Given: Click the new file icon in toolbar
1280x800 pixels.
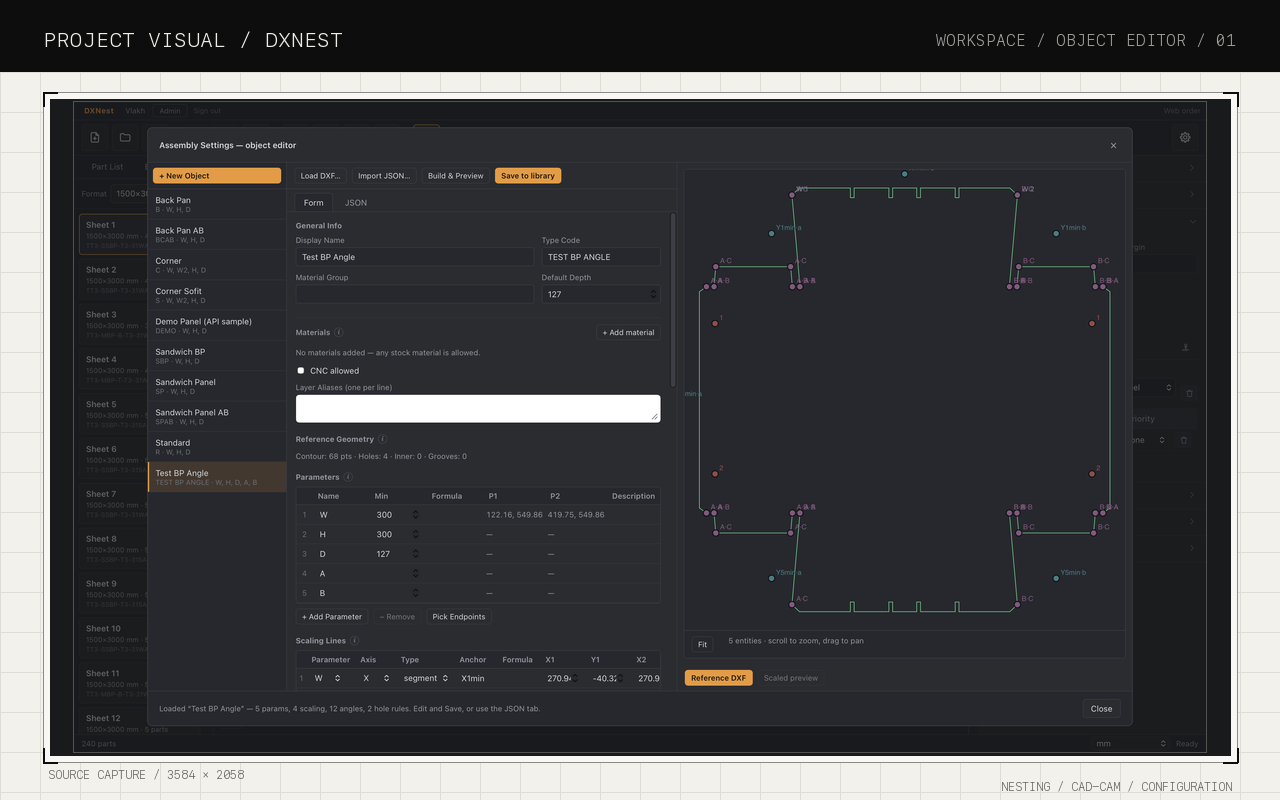Looking at the screenshot, I should pyautogui.click(x=95, y=138).
